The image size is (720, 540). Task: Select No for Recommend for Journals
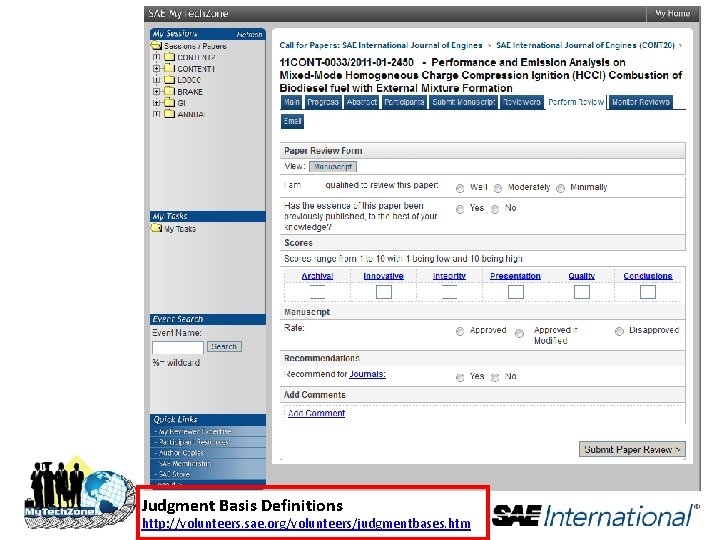pos(495,377)
